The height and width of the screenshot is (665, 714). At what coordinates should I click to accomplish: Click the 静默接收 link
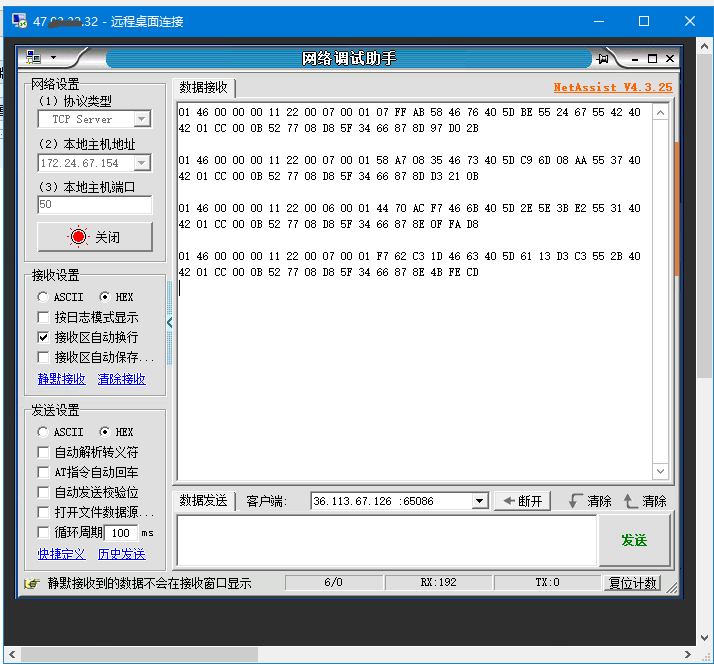click(x=61, y=379)
